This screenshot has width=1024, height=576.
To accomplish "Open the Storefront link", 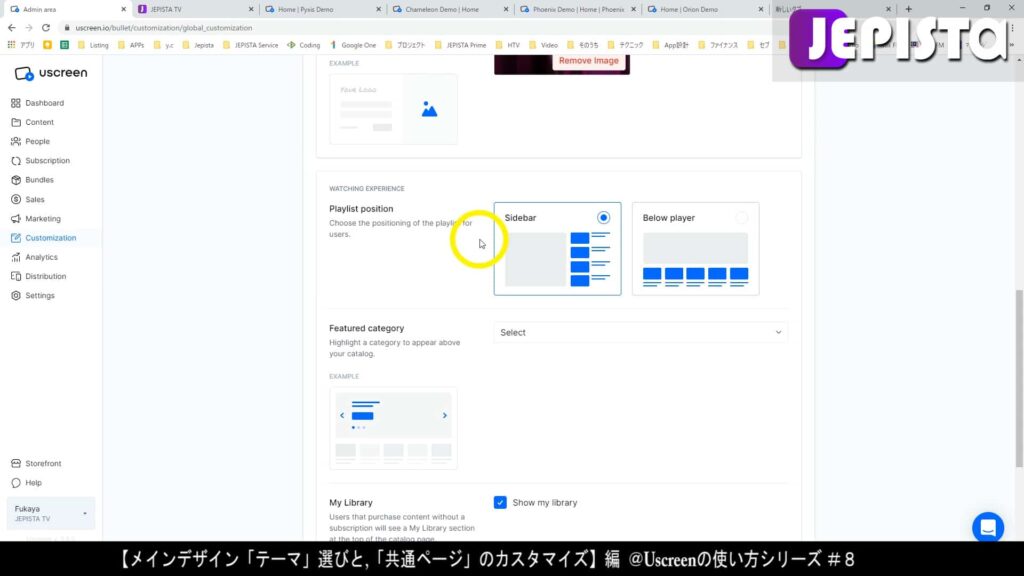I will coord(36,464).
